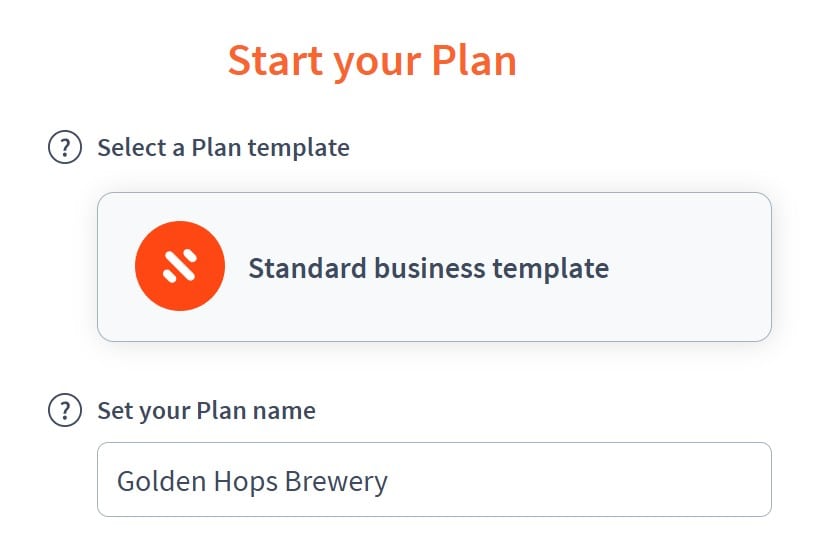This screenshot has width=813, height=553.
Task: Open help for Select a Plan template
Action: (65, 147)
